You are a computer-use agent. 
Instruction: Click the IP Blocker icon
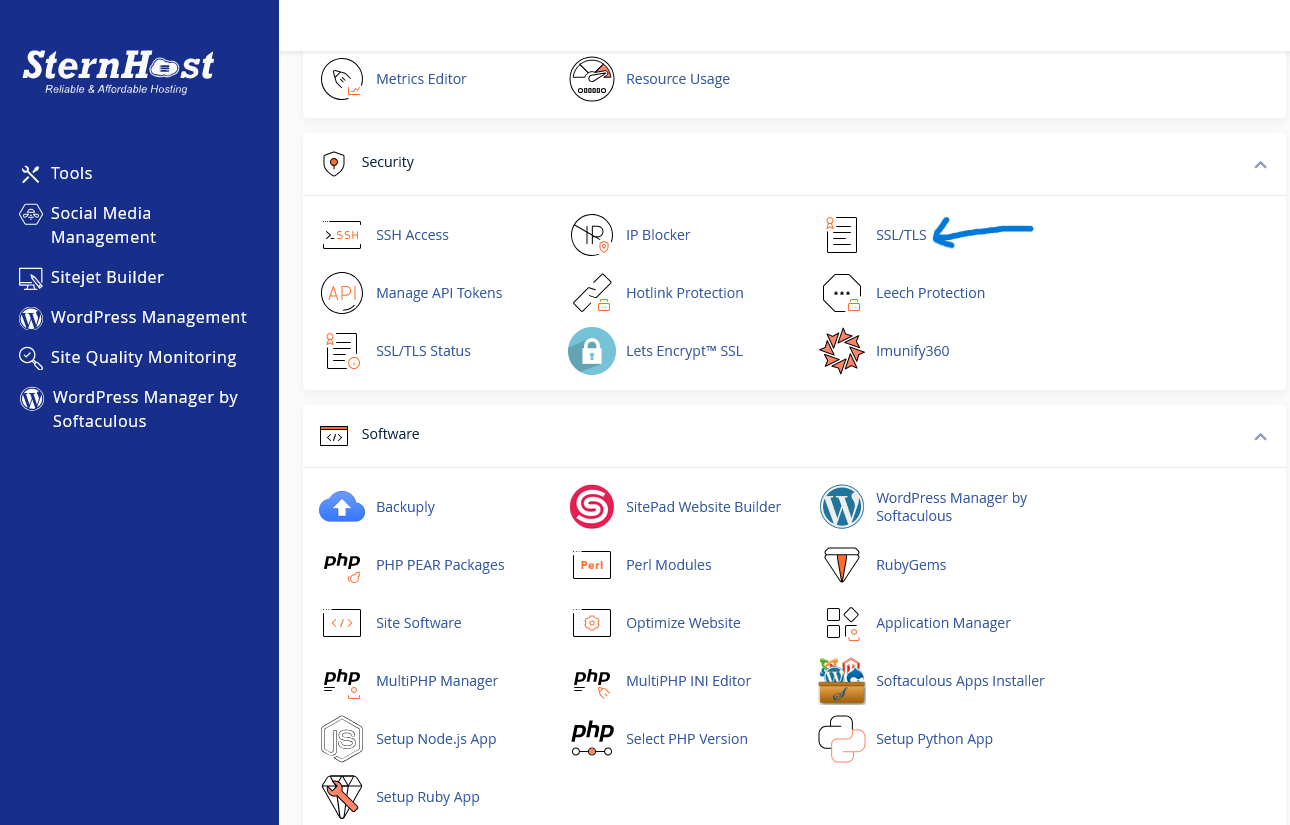tap(591, 235)
